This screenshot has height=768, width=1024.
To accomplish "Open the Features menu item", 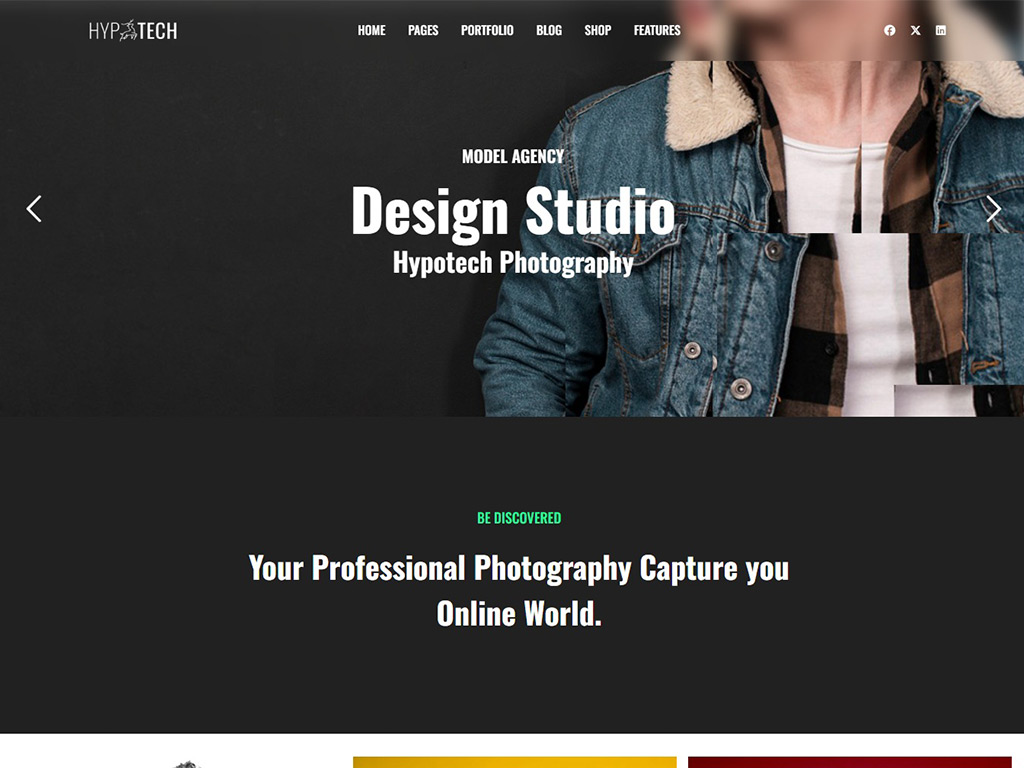I will 657,31.
